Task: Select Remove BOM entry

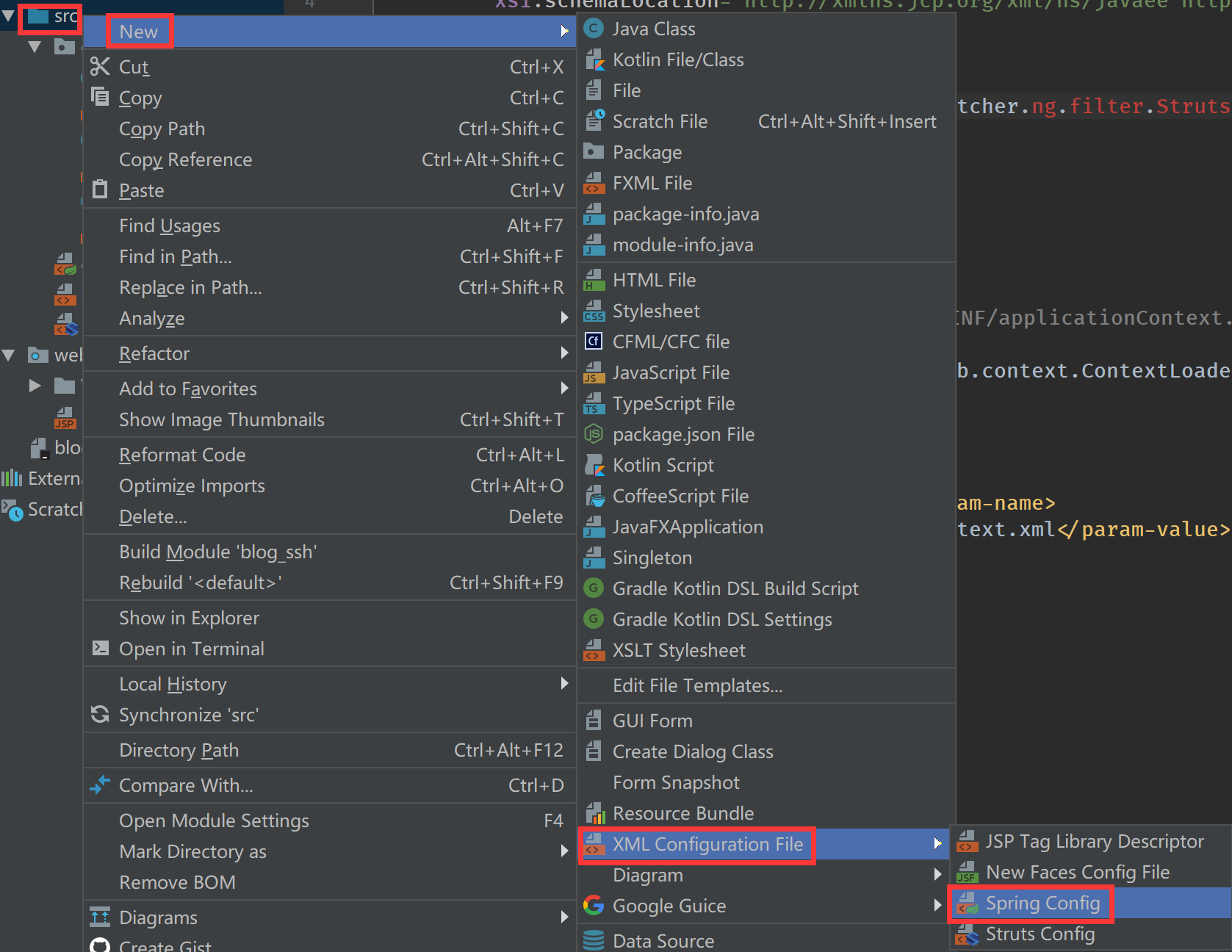Action: 329,882
